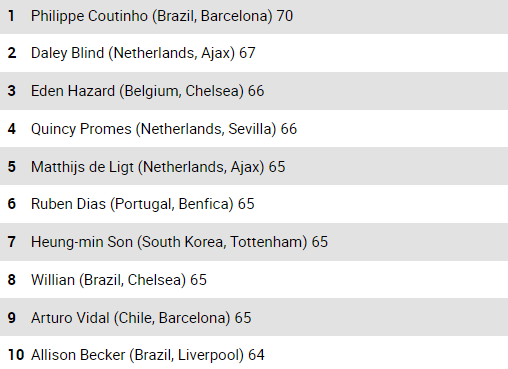Choose the Ruben Dias entry

coord(254,204)
